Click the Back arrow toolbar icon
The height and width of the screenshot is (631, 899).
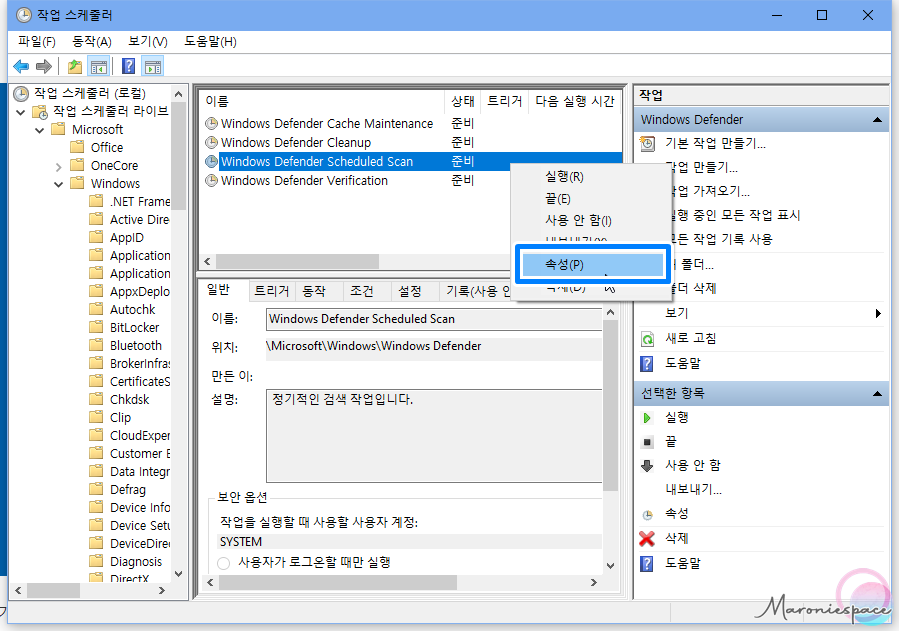pyautogui.click(x=21, y=67)
